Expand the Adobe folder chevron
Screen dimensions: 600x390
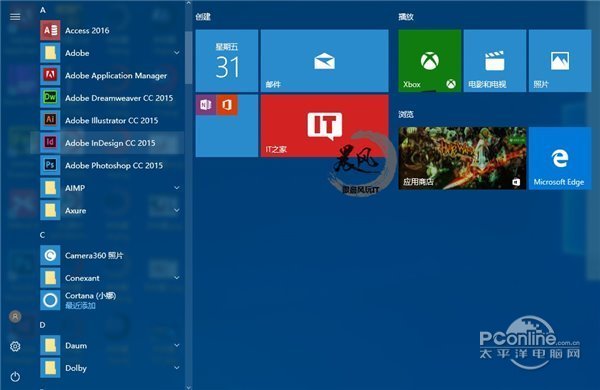177,52
